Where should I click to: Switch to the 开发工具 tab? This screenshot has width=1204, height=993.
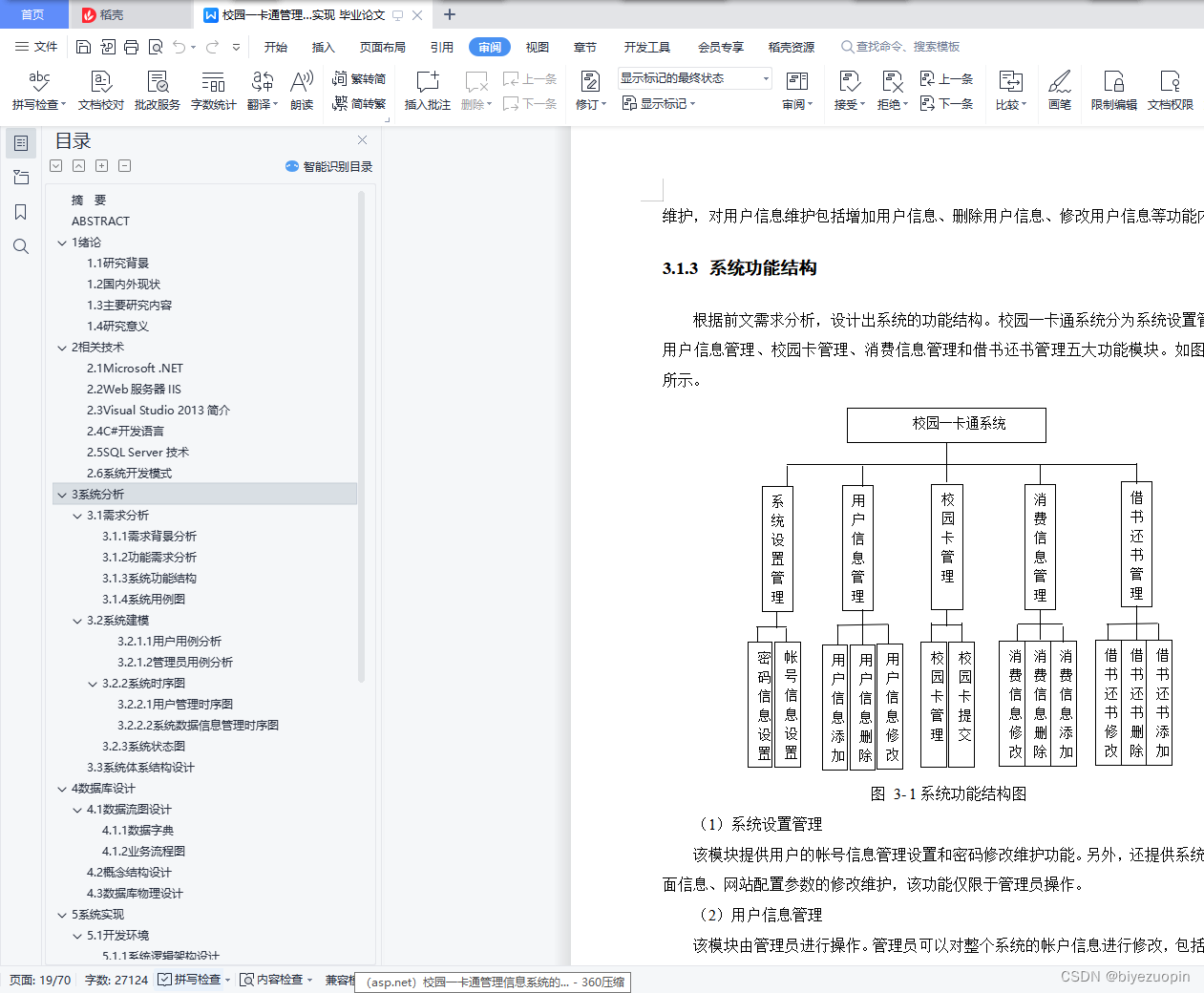coord(647,47)
